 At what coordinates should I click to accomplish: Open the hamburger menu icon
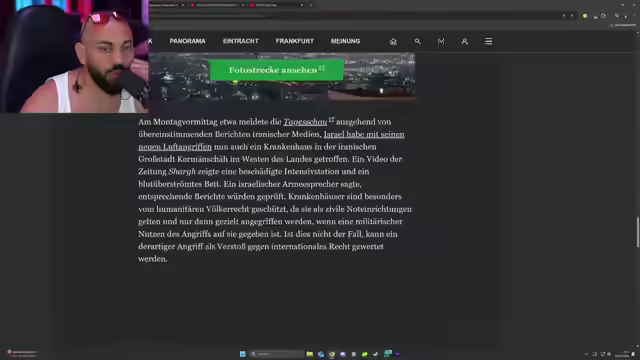click(488, 41)
